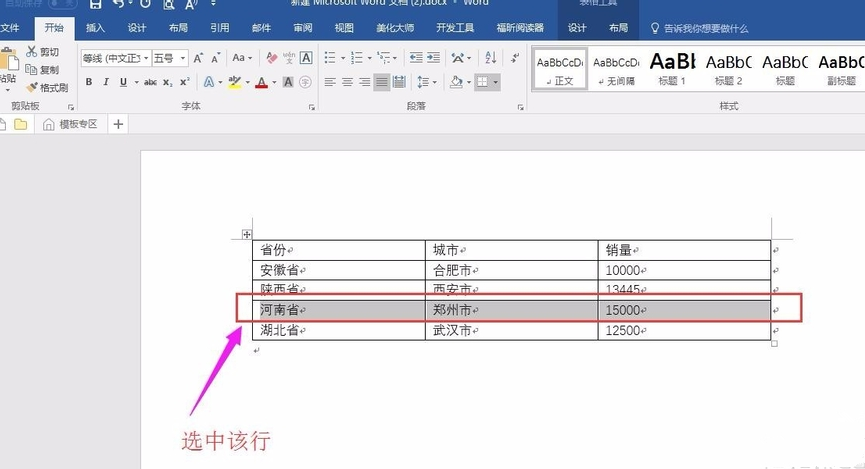Apply the 正文 (Normal) style
This screenshot has height=469, width=865.
(x=559, y=68)
